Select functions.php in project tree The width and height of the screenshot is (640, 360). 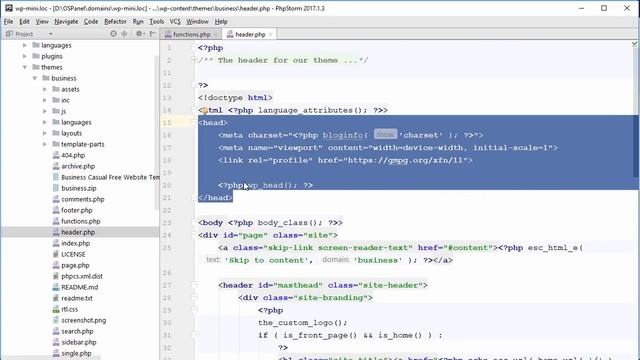80,222
